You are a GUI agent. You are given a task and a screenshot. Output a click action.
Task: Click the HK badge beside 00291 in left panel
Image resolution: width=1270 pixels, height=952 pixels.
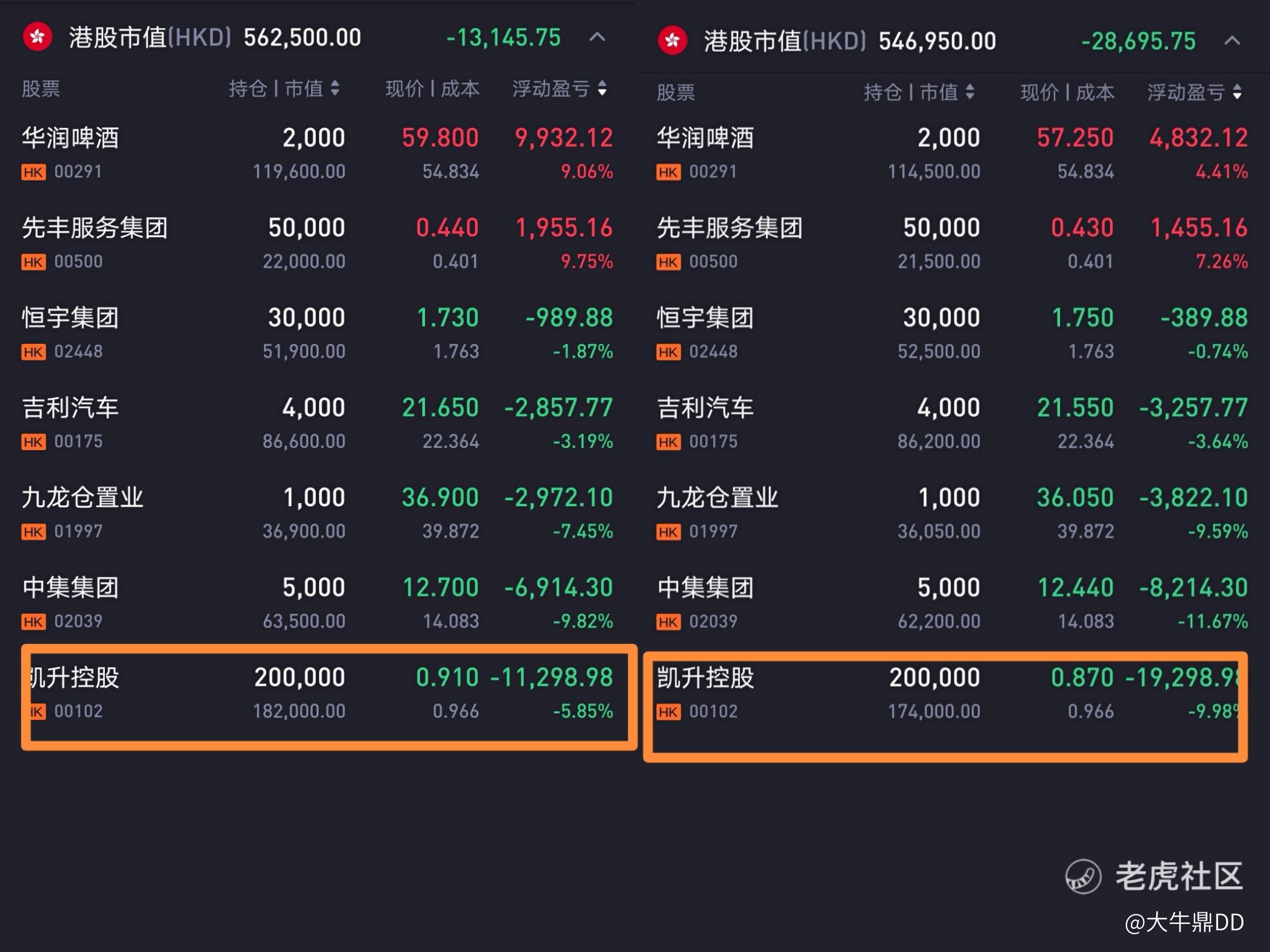click(x=33, y=171)
